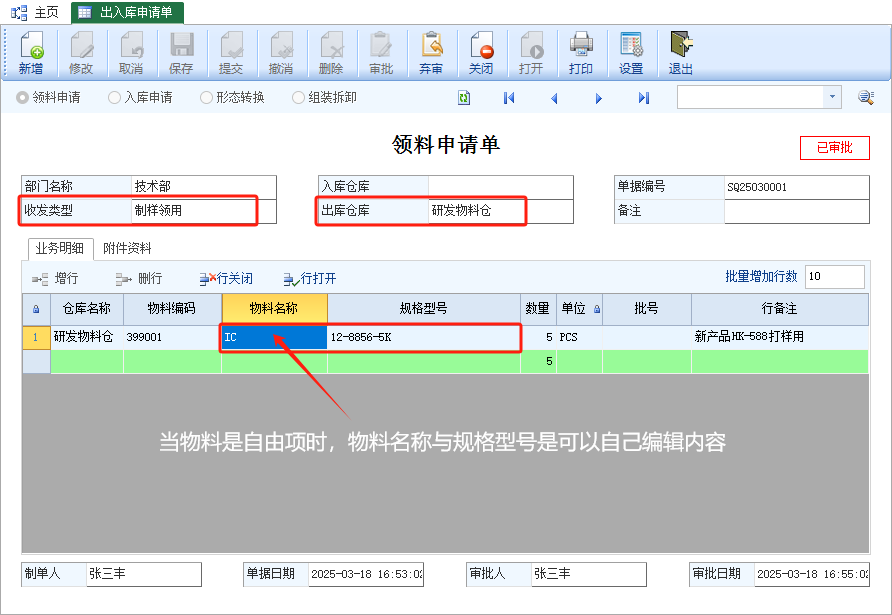Click the remark cell 新产品HK-588打样用
This screenshot has height=615, width=892.
(x=780, y=337)
